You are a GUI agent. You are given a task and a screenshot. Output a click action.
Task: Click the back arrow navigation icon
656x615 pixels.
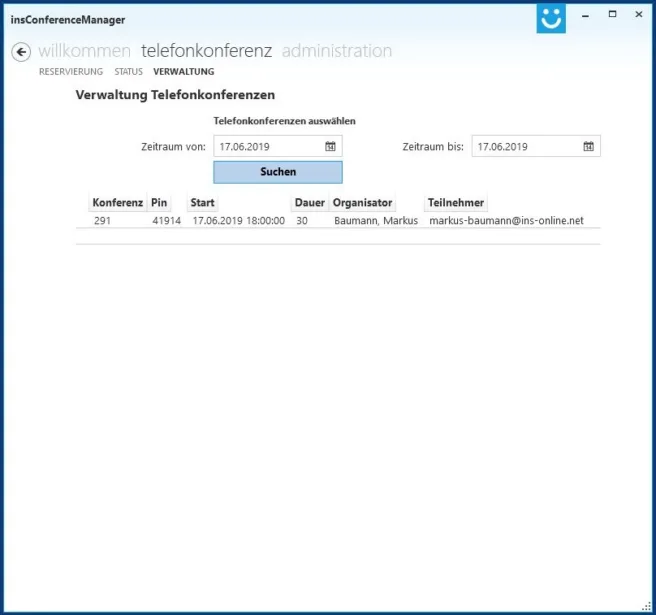tap(21, 52)
